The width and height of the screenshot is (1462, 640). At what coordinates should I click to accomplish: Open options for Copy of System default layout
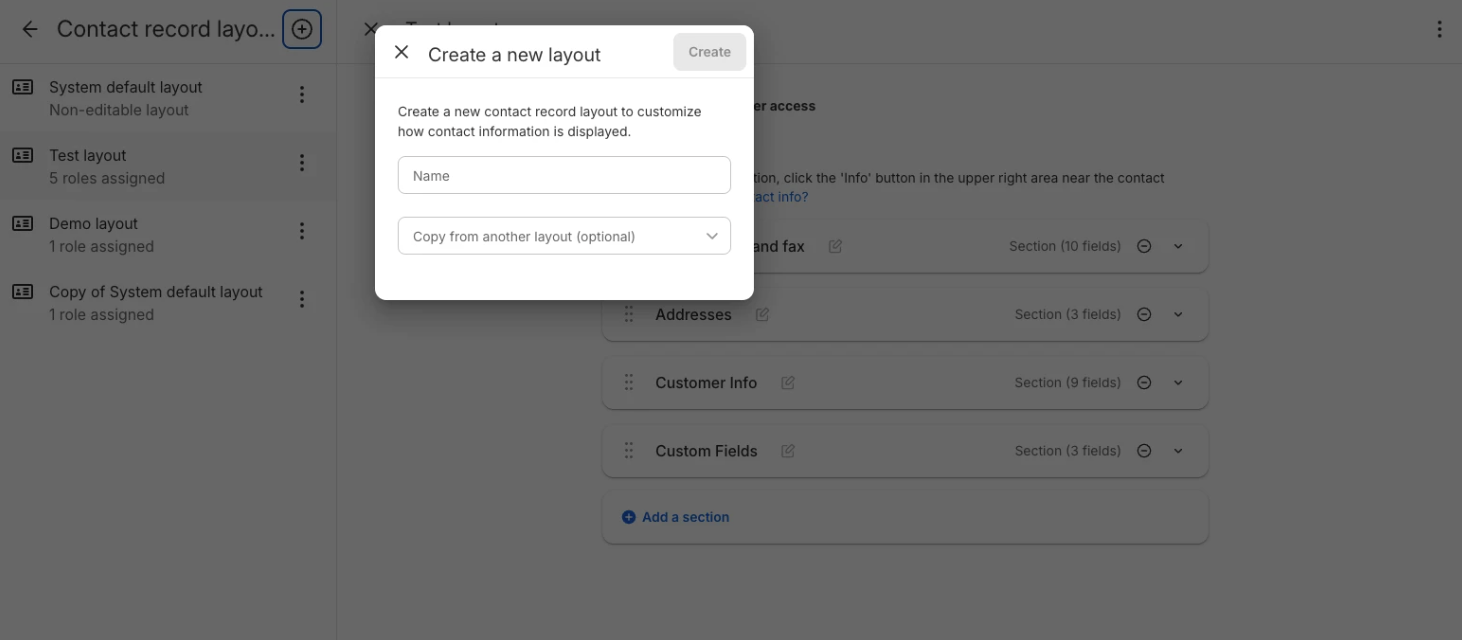(301, 299)
